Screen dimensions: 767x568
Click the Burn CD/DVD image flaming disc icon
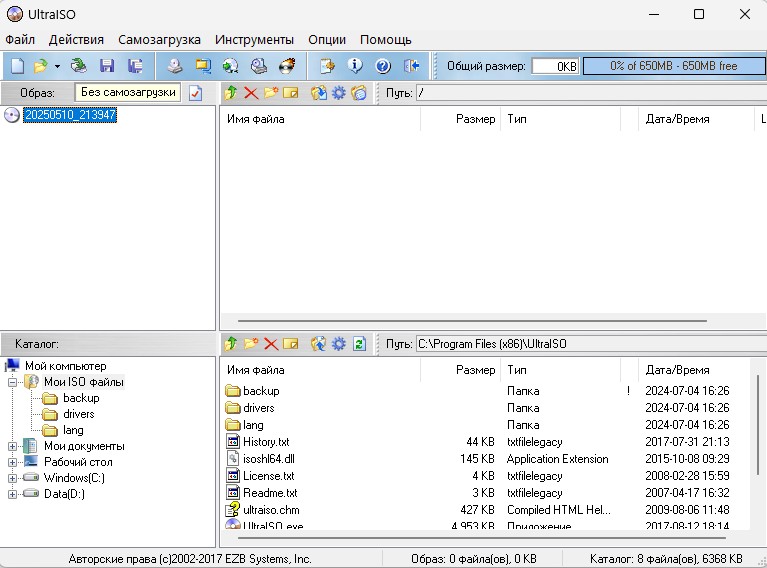pyautogui.click(x=287, y=66)
